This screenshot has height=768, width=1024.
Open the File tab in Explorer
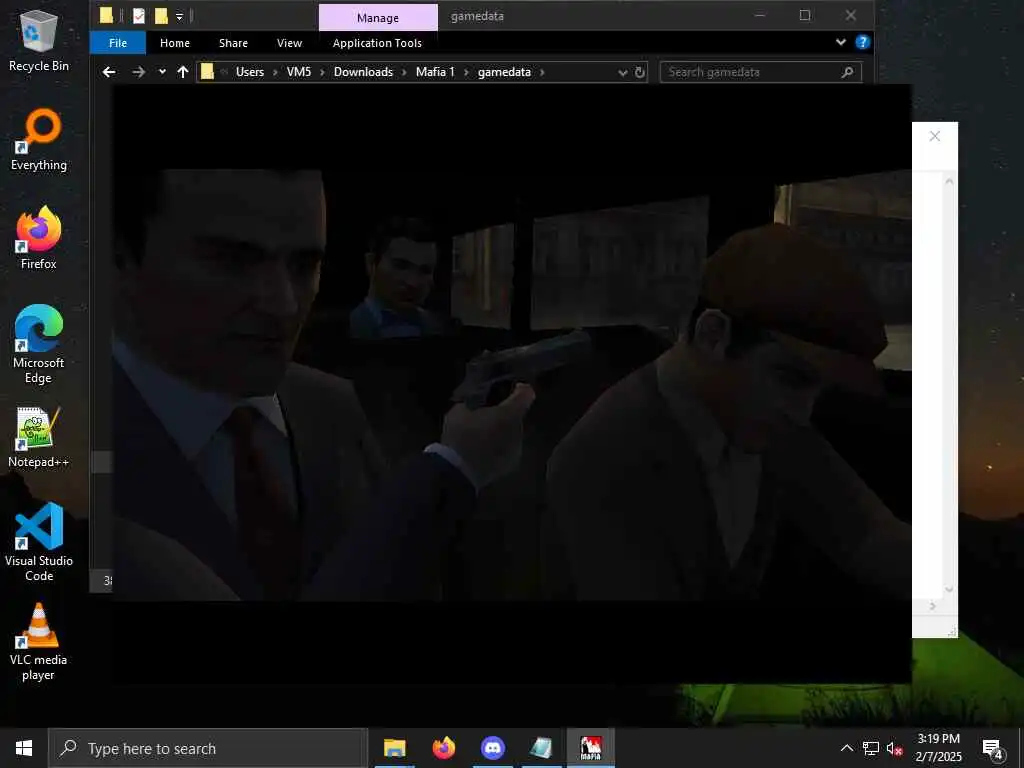118,43
